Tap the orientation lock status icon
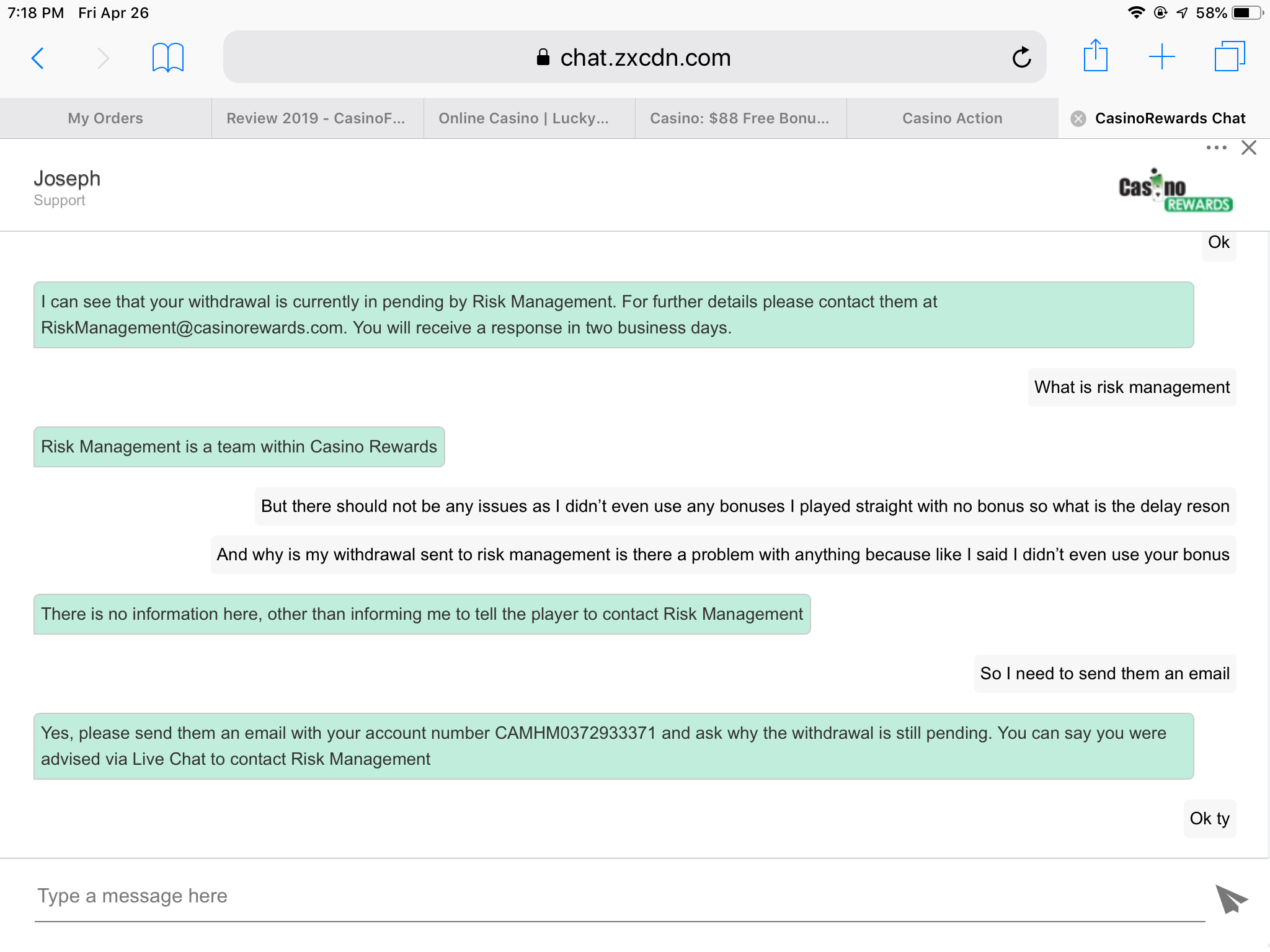The image size is (1270, 952). click(1161, 12)
